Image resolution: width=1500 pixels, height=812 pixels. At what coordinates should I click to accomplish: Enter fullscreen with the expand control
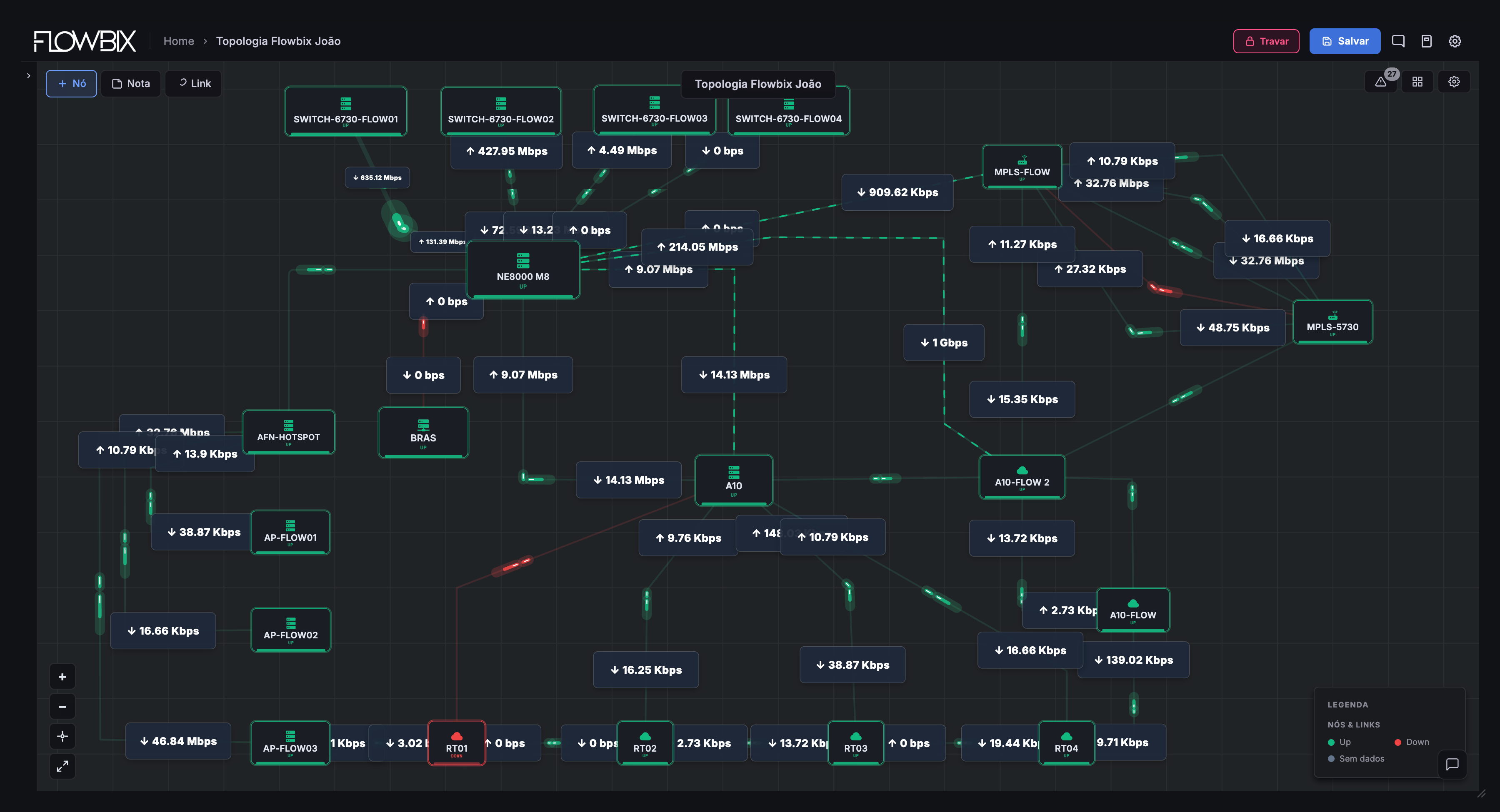pyautogui.click(x=62, y=766)
